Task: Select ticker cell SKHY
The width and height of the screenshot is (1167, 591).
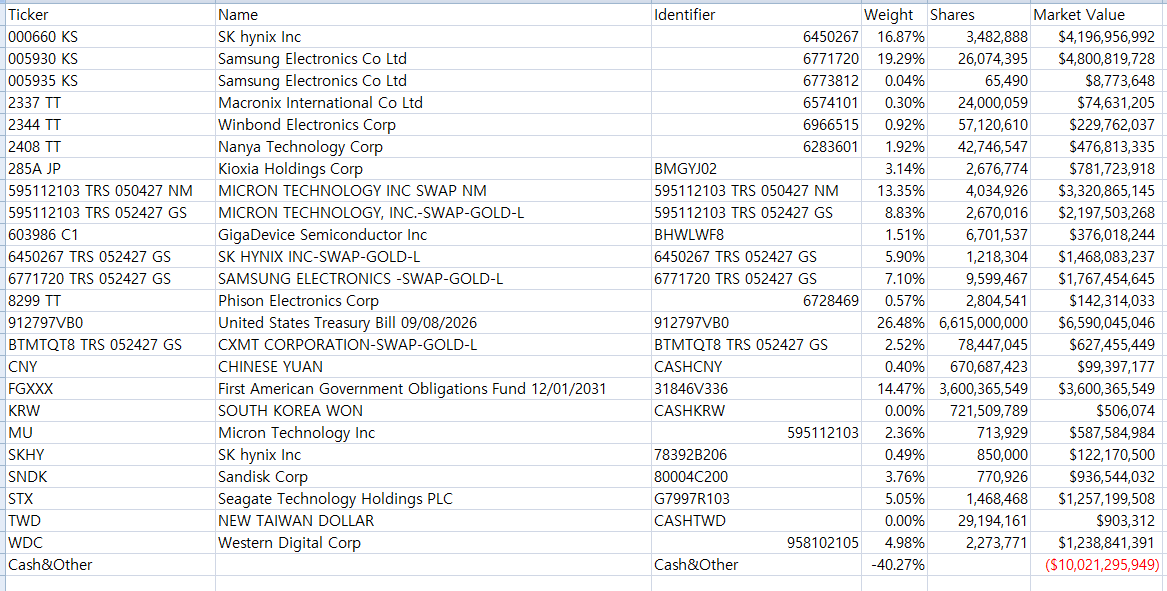Action: [110, 455]
